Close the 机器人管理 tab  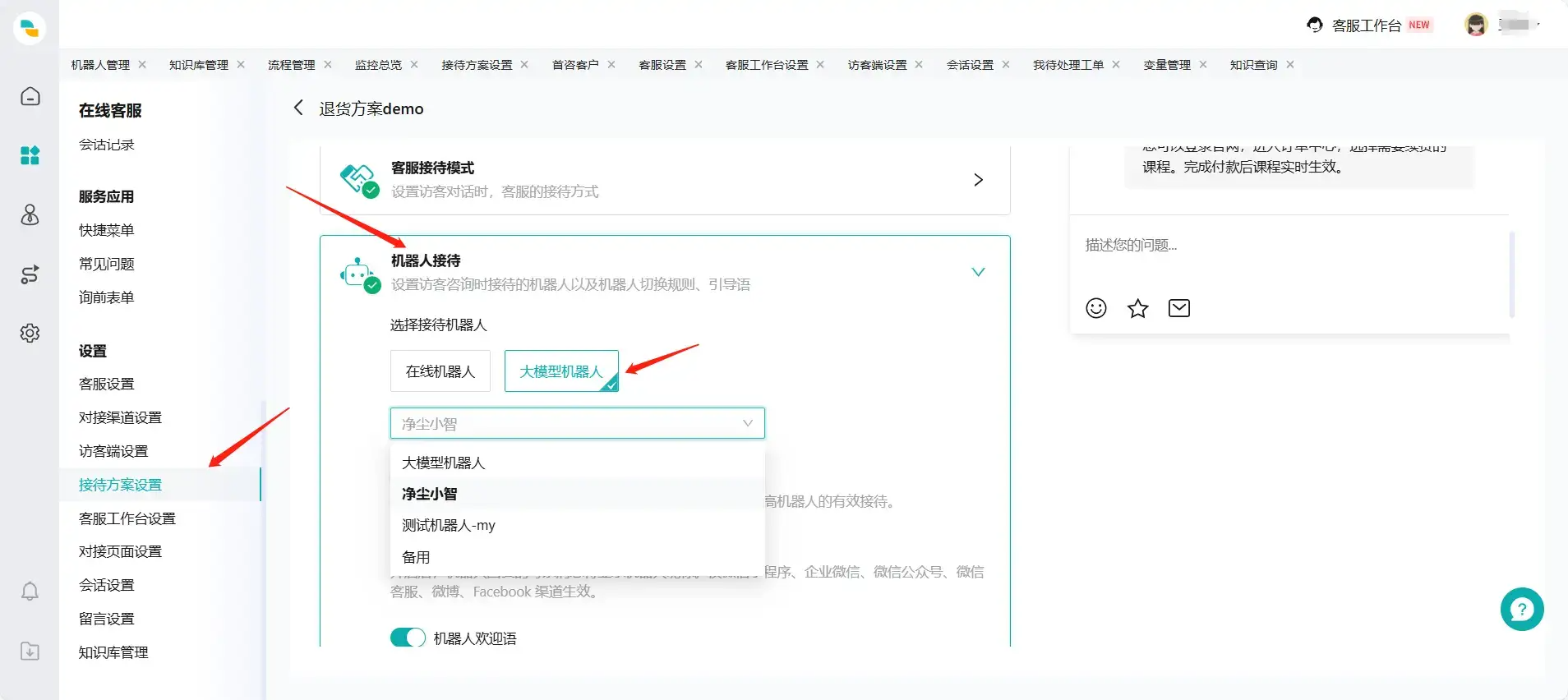[142, 64]
